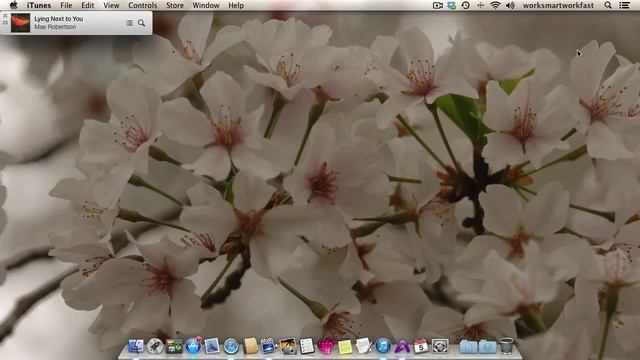Viewport: 640px width, 360px height.
Task: Open the purple A app in Dock
Action: point(402,346)
